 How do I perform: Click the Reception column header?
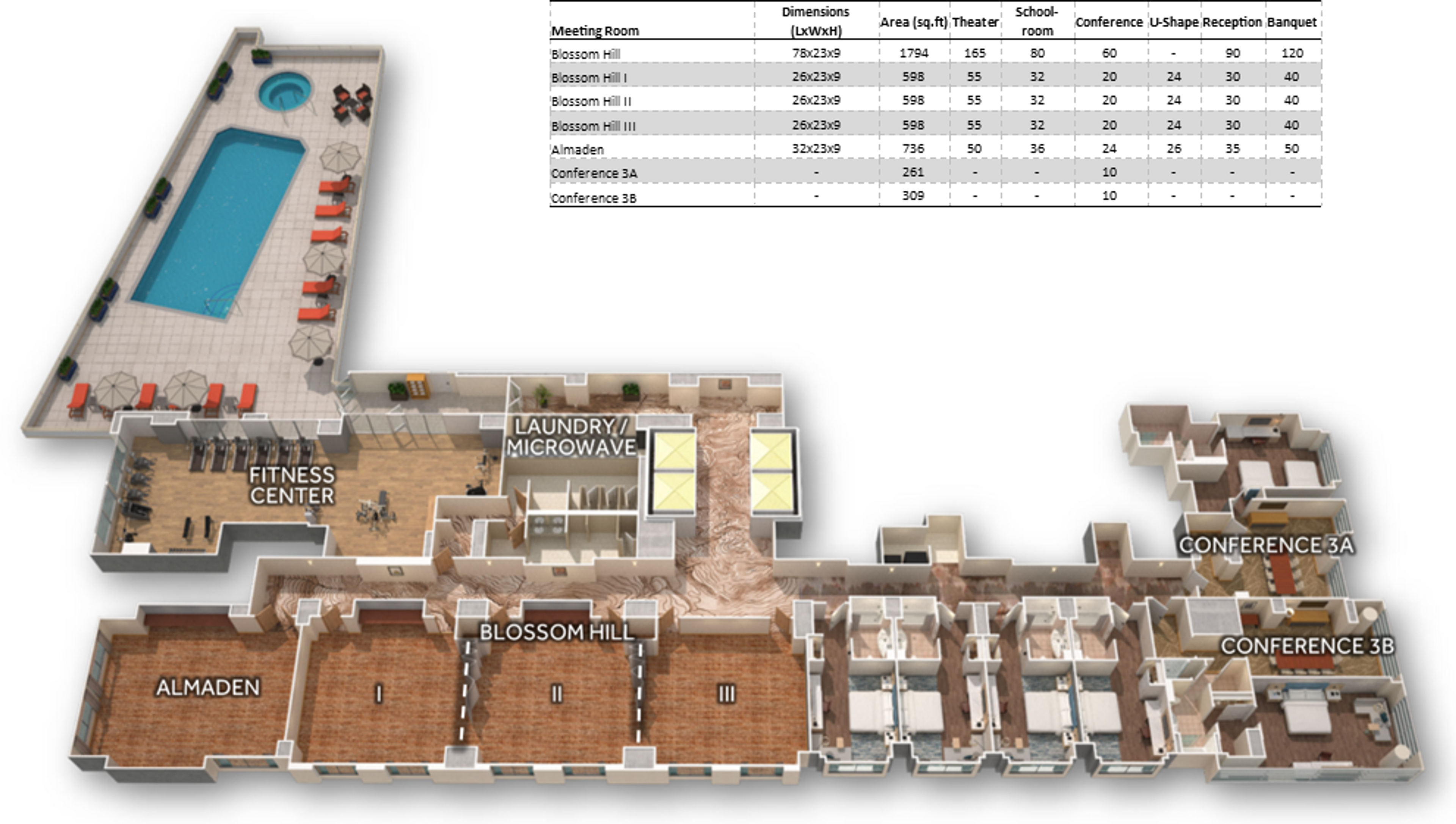pyautogui.click(x=1232, y=22)
